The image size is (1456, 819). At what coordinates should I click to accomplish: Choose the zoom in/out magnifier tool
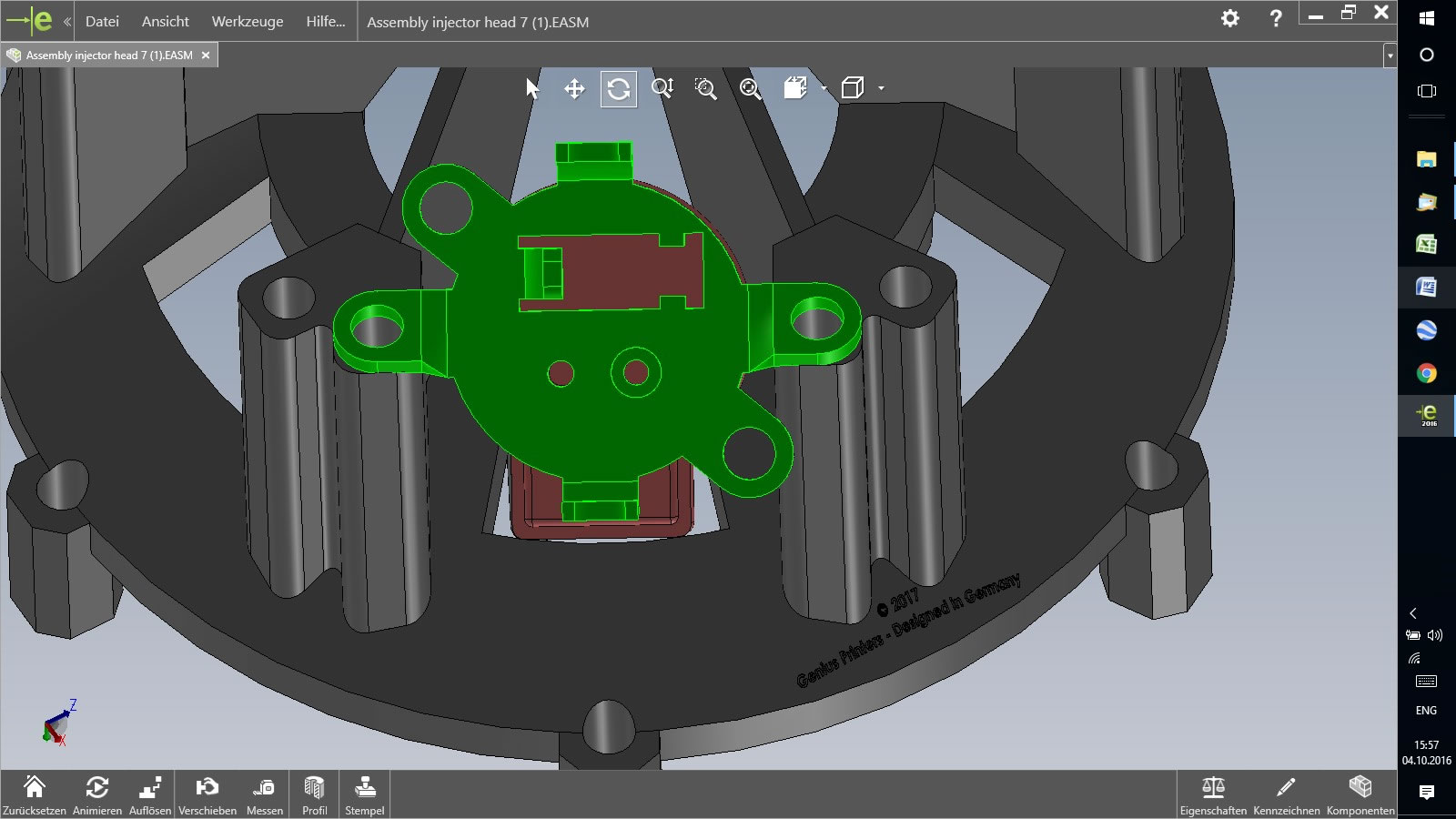pyautogui.click(x=662, y=88)
